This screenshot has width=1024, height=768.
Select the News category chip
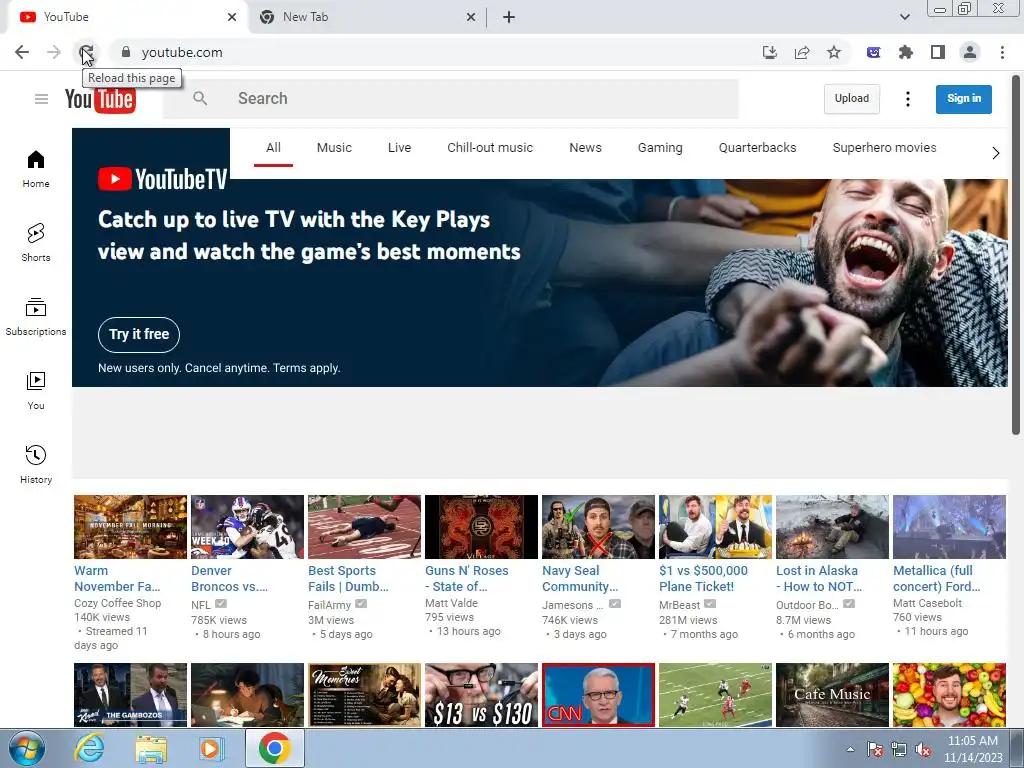(x=585, y=148)
